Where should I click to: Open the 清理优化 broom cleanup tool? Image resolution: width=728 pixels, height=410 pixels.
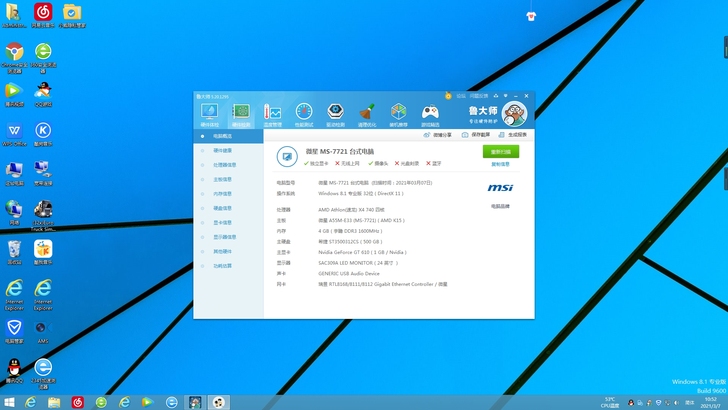tap(367, 115)
